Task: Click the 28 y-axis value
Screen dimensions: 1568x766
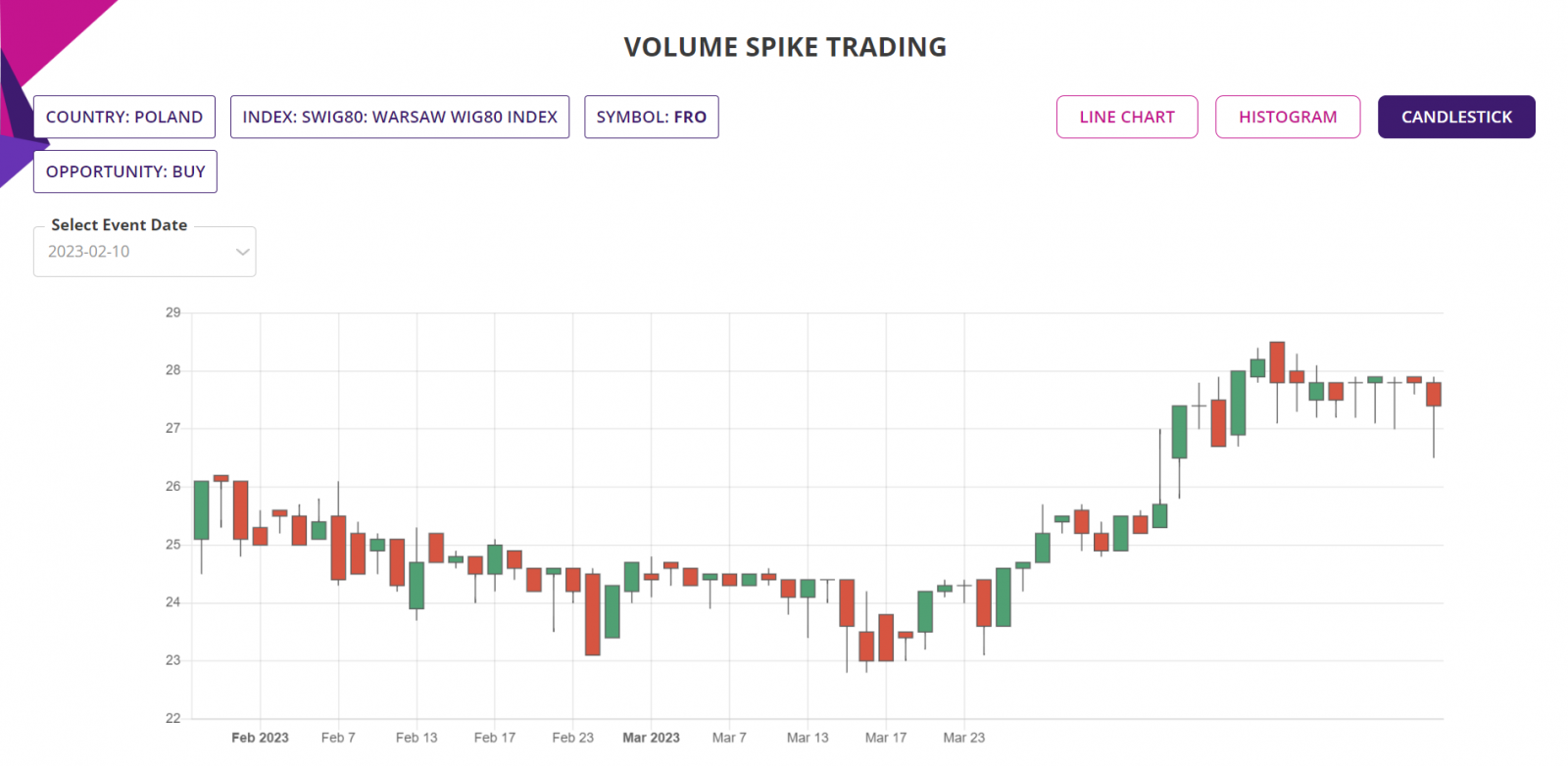Action: (x=173, y=370)
